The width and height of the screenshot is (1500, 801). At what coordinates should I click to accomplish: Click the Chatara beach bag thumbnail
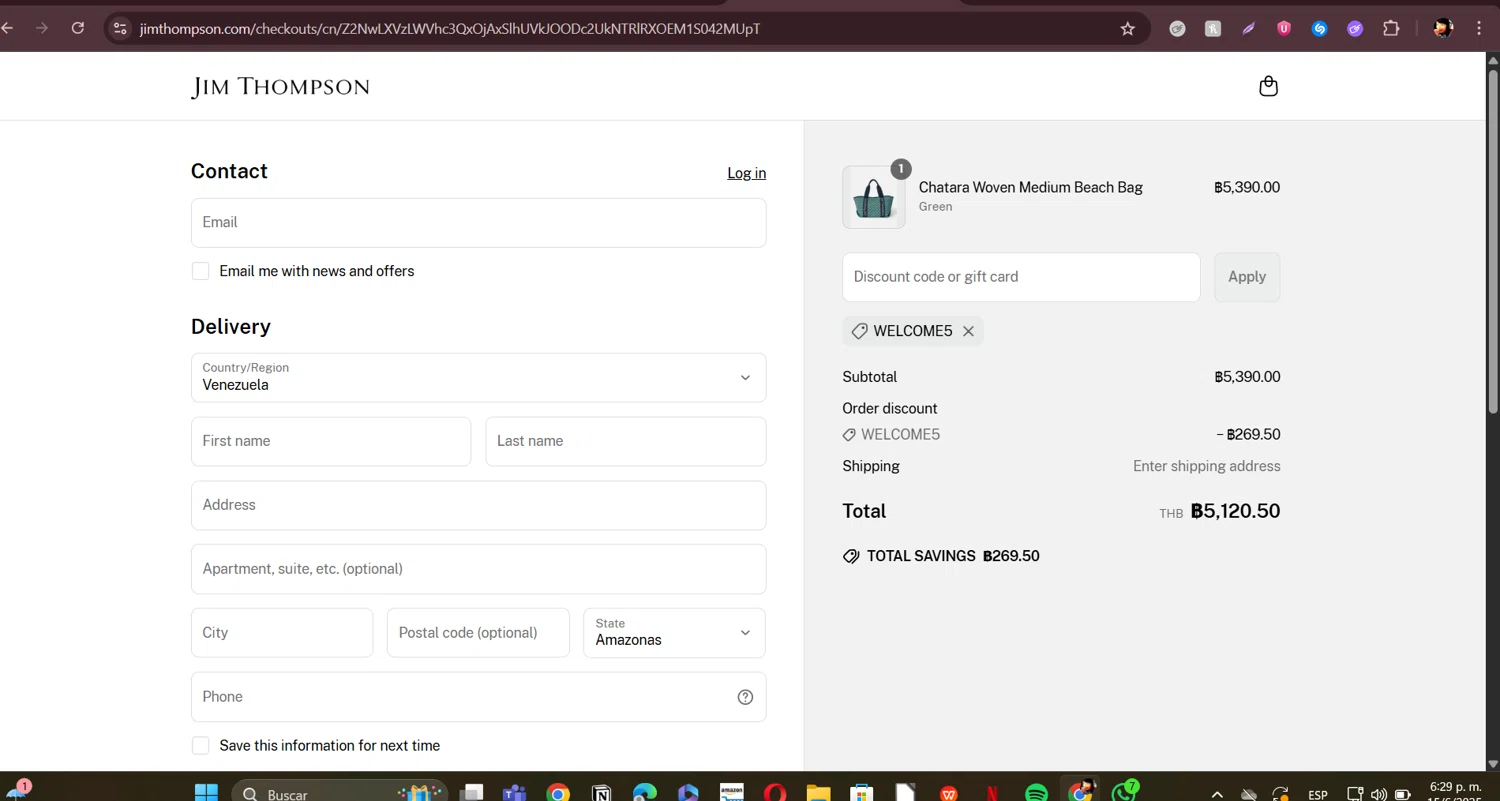874,197
